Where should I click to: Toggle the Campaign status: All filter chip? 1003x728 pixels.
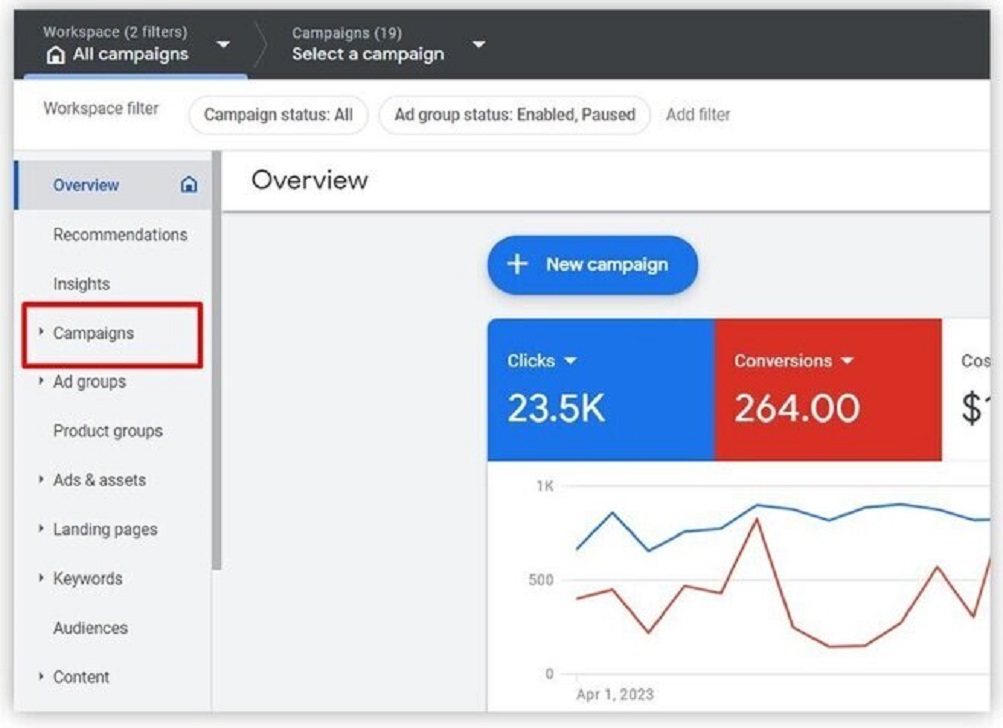point(278,115)
